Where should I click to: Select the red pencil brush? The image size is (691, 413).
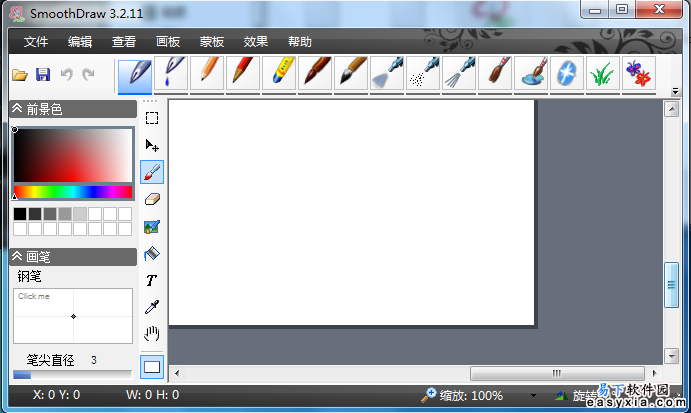point(243,74)
